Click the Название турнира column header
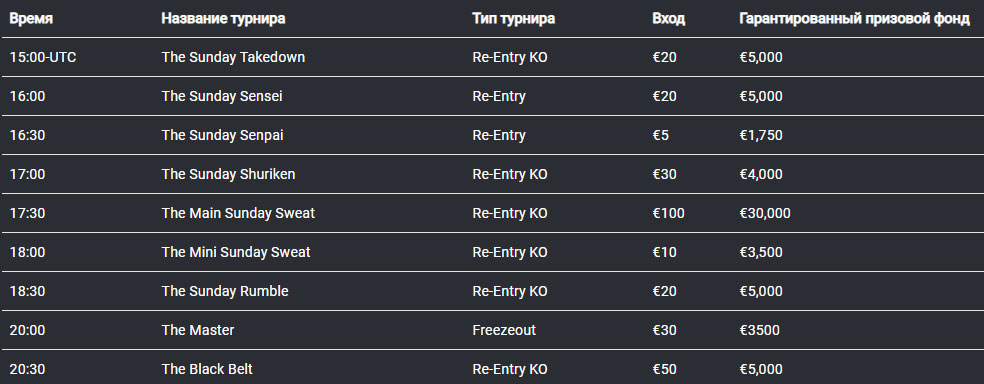This screenshot has height=384, width=984. (223, 18)
